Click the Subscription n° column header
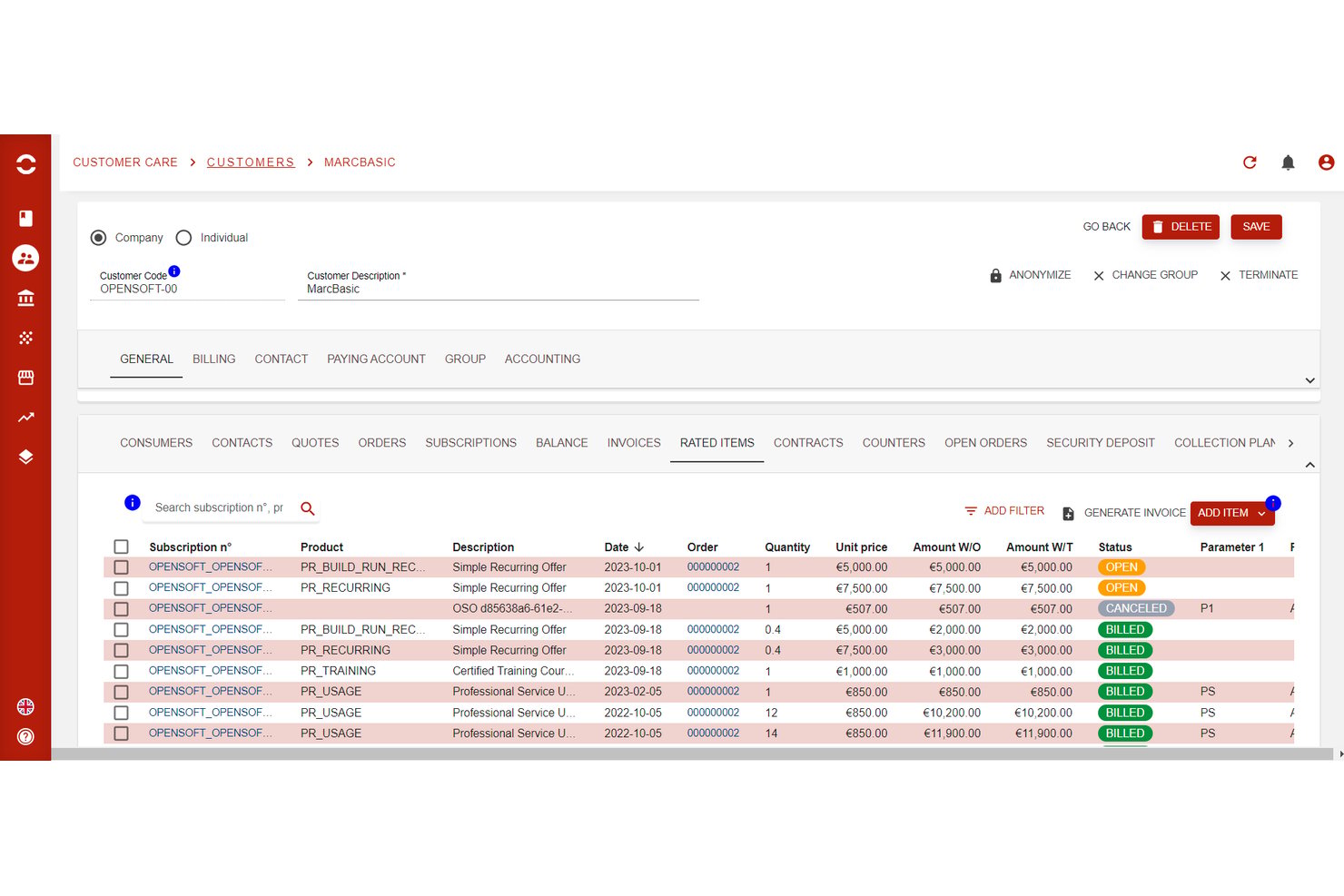Viewport: 1344px width, 896px height. 191,547
